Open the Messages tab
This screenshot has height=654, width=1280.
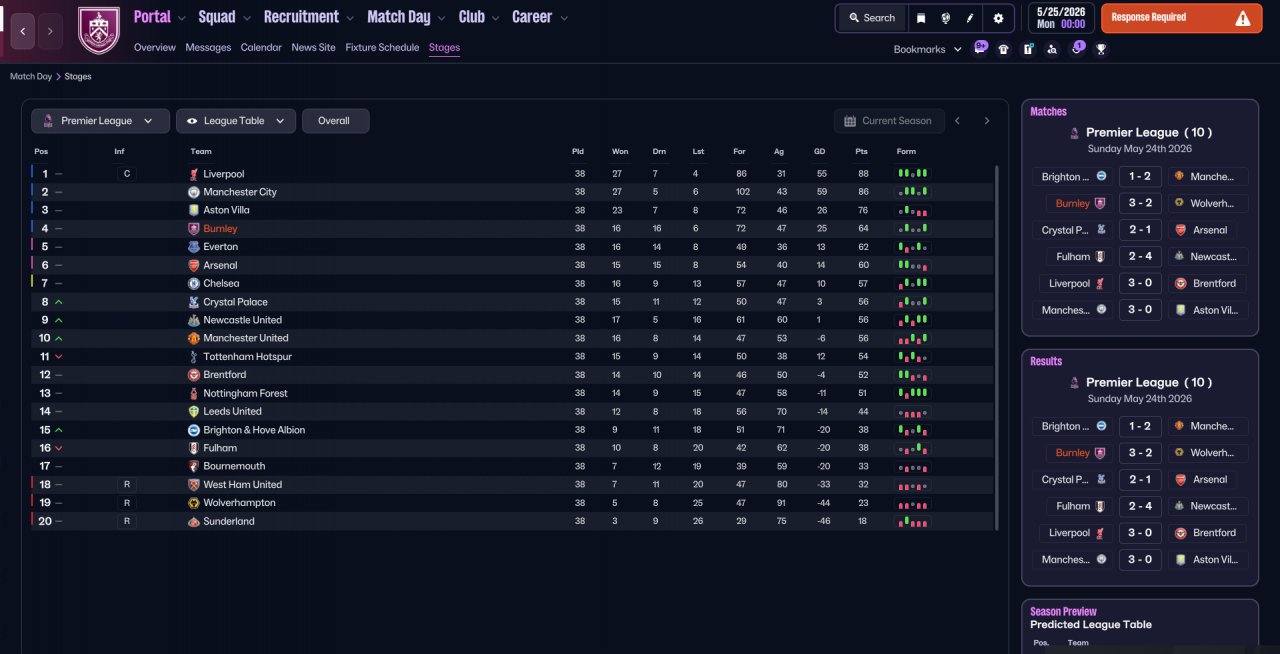(208, 47)
